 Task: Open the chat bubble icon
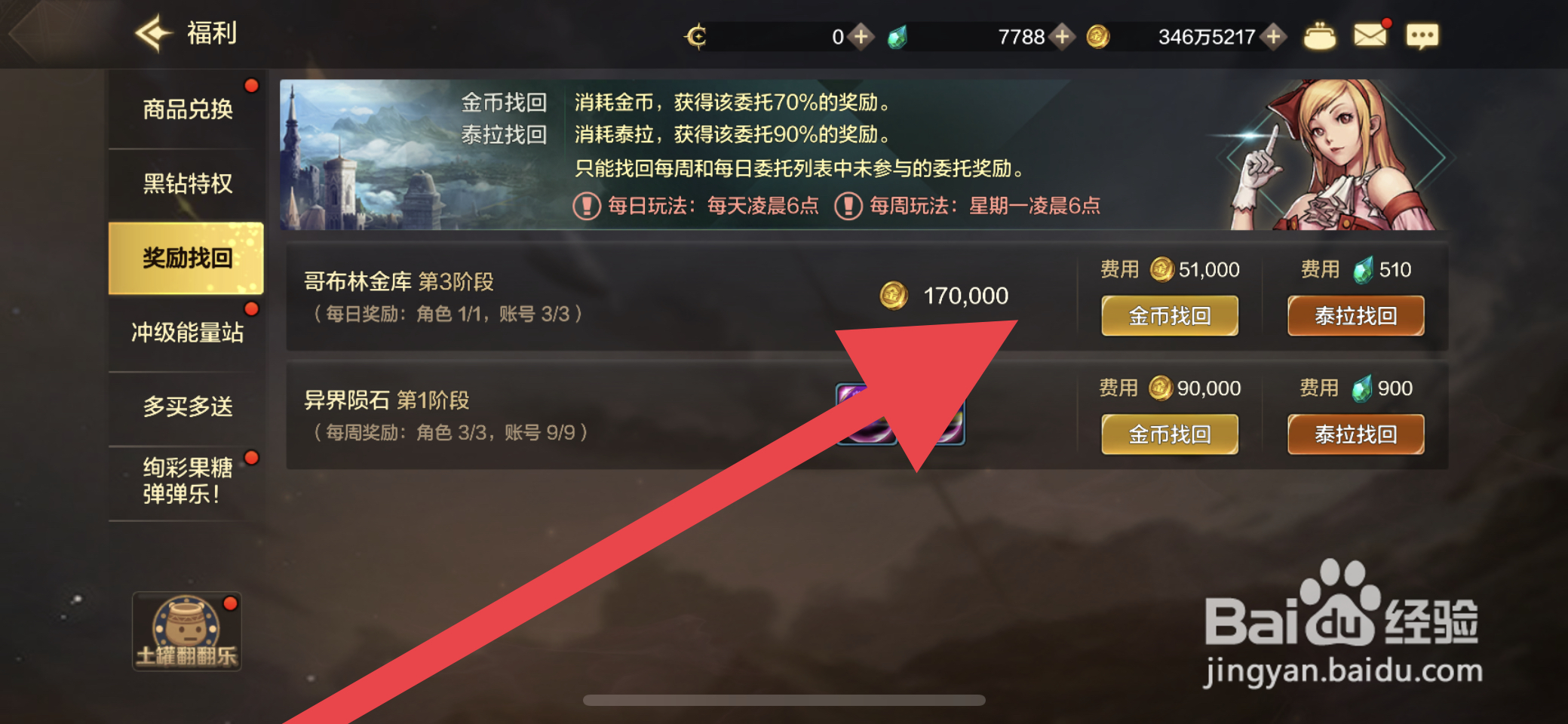pyautogui.click(x=1422, y=35)
